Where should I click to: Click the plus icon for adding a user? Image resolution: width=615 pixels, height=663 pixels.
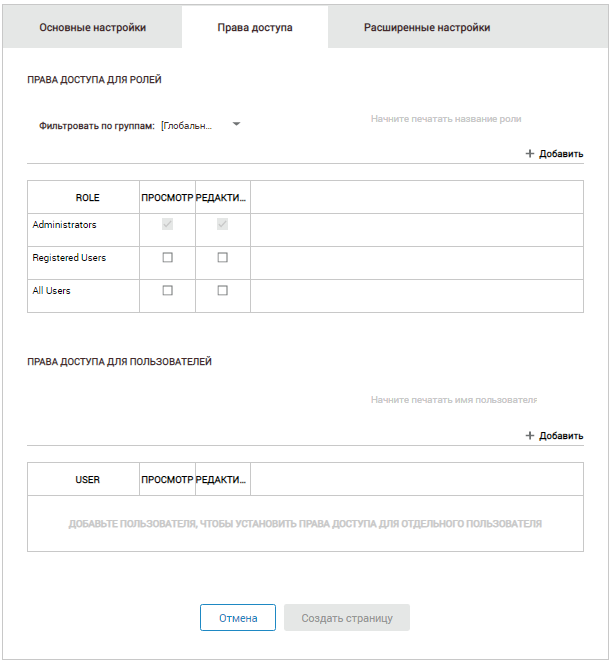pos(530,436)
